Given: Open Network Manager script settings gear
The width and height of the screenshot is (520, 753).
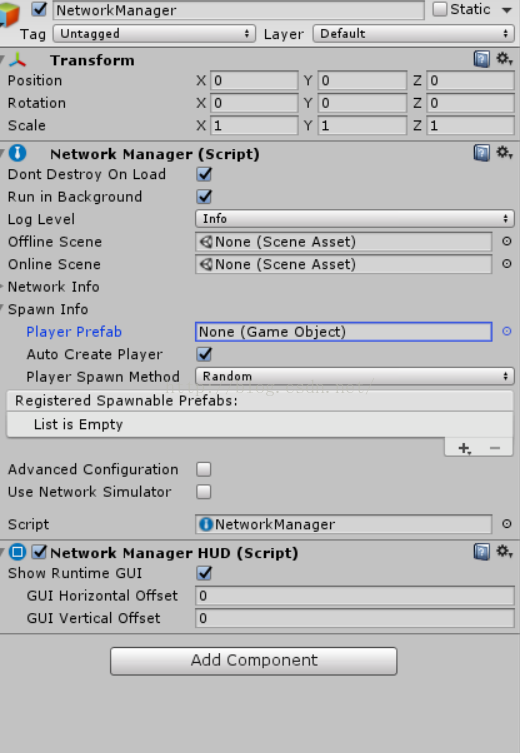Looking at the screenshot, I should (504, 153).
